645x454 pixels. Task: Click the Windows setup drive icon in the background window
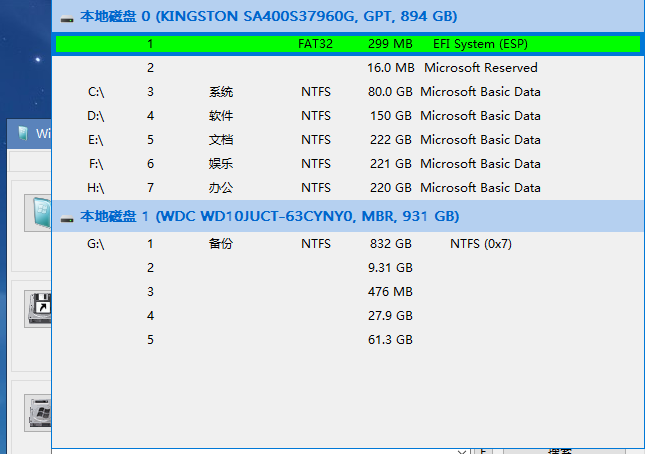pyautogui.click(x=39, y=412)
